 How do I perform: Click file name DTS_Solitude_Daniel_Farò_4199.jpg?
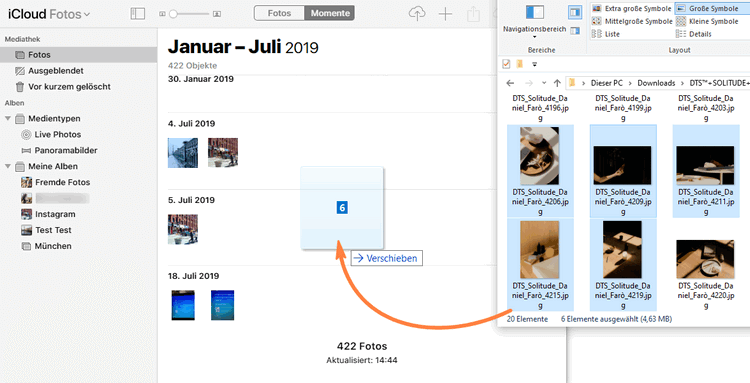click(623, 108)
